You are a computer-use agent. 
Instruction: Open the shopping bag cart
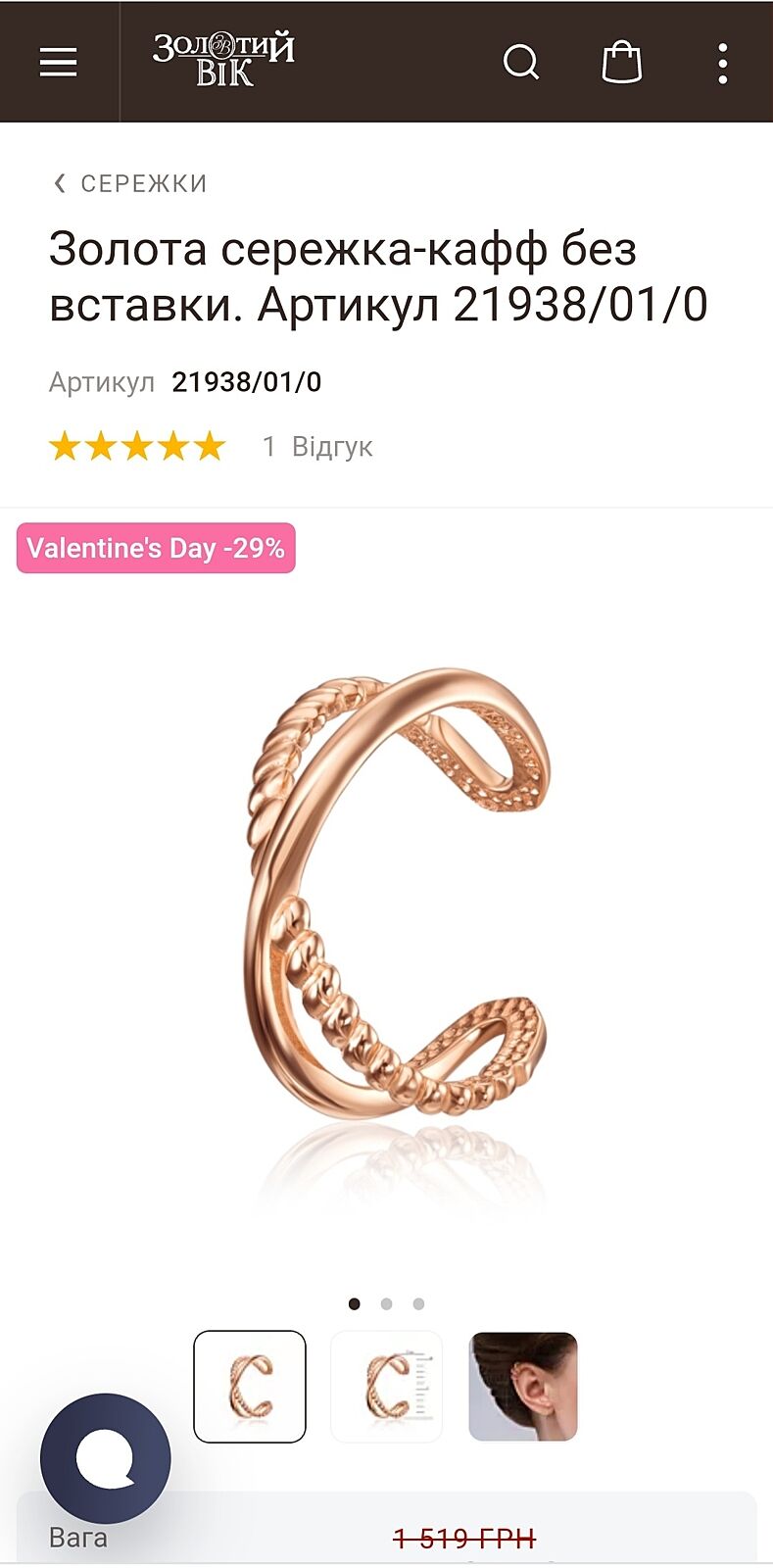point(621,62)
